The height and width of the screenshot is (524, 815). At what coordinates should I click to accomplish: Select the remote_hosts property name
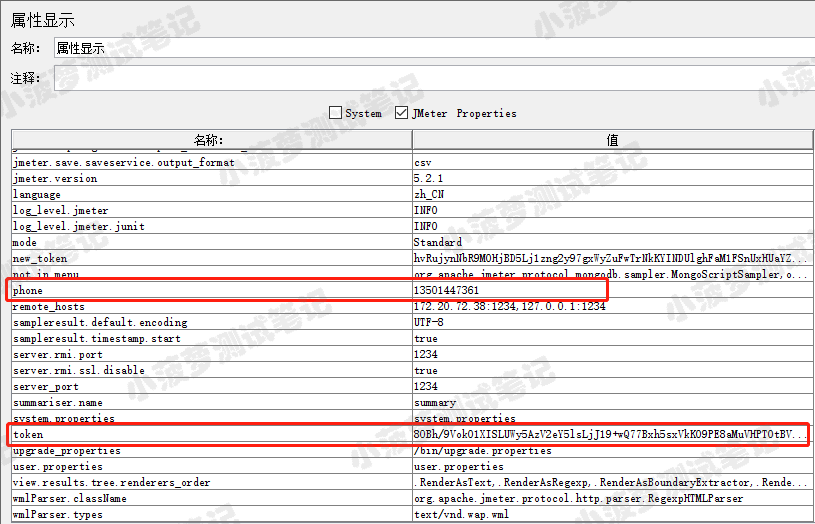click(x=48, y=307)
